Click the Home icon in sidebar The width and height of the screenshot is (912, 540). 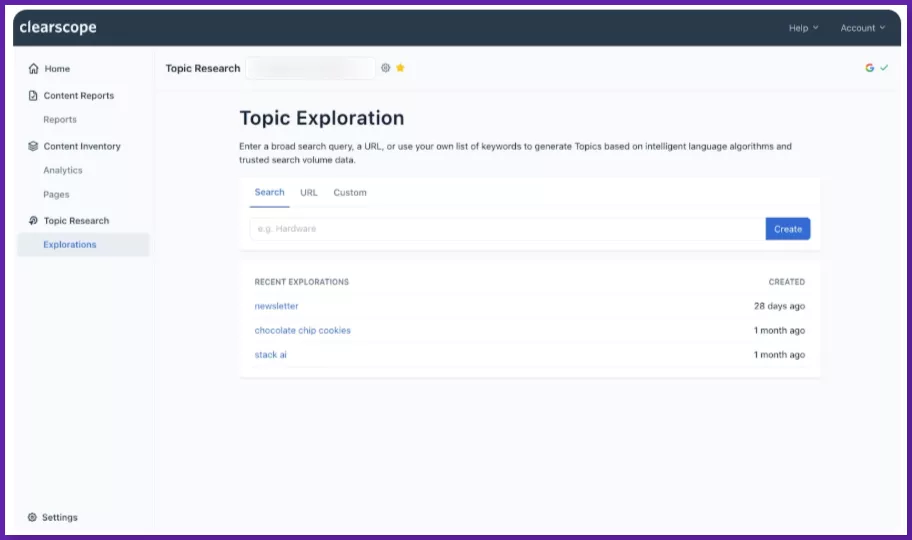(33, 69)
